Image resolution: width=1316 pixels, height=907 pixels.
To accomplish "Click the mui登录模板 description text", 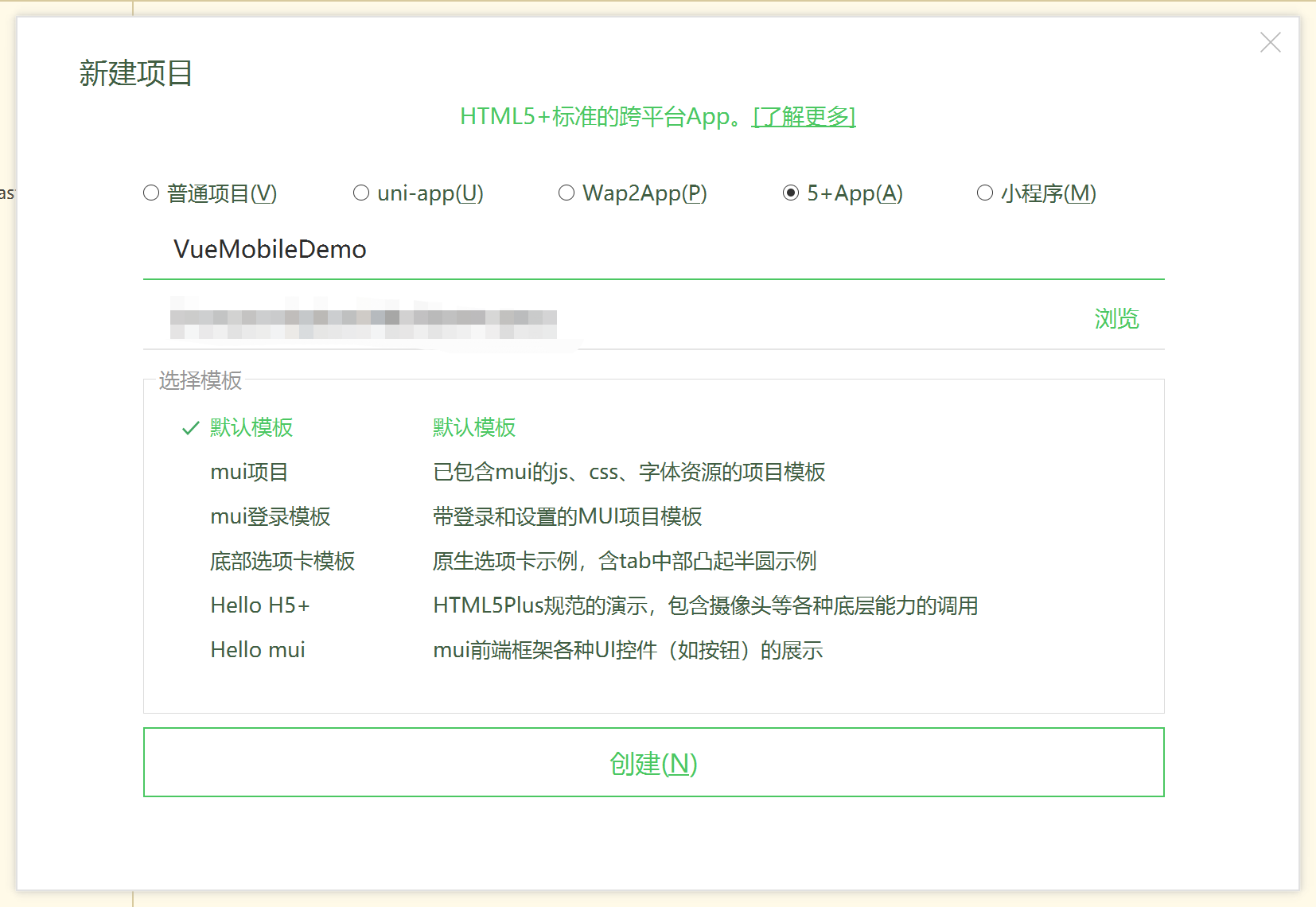I will point(567,516).
